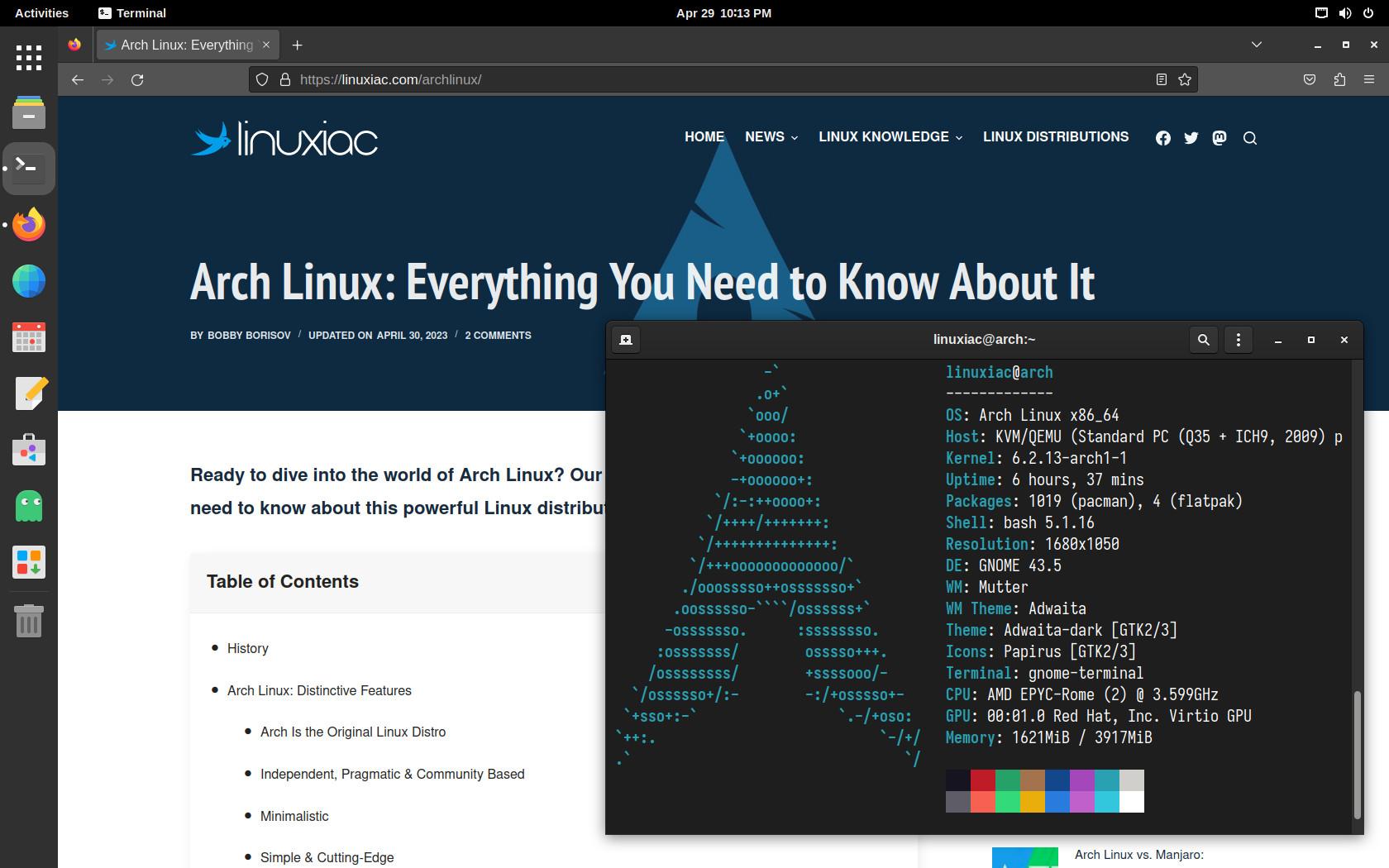
Task: Open the Mastodon social icon link
Action: 1220,138
